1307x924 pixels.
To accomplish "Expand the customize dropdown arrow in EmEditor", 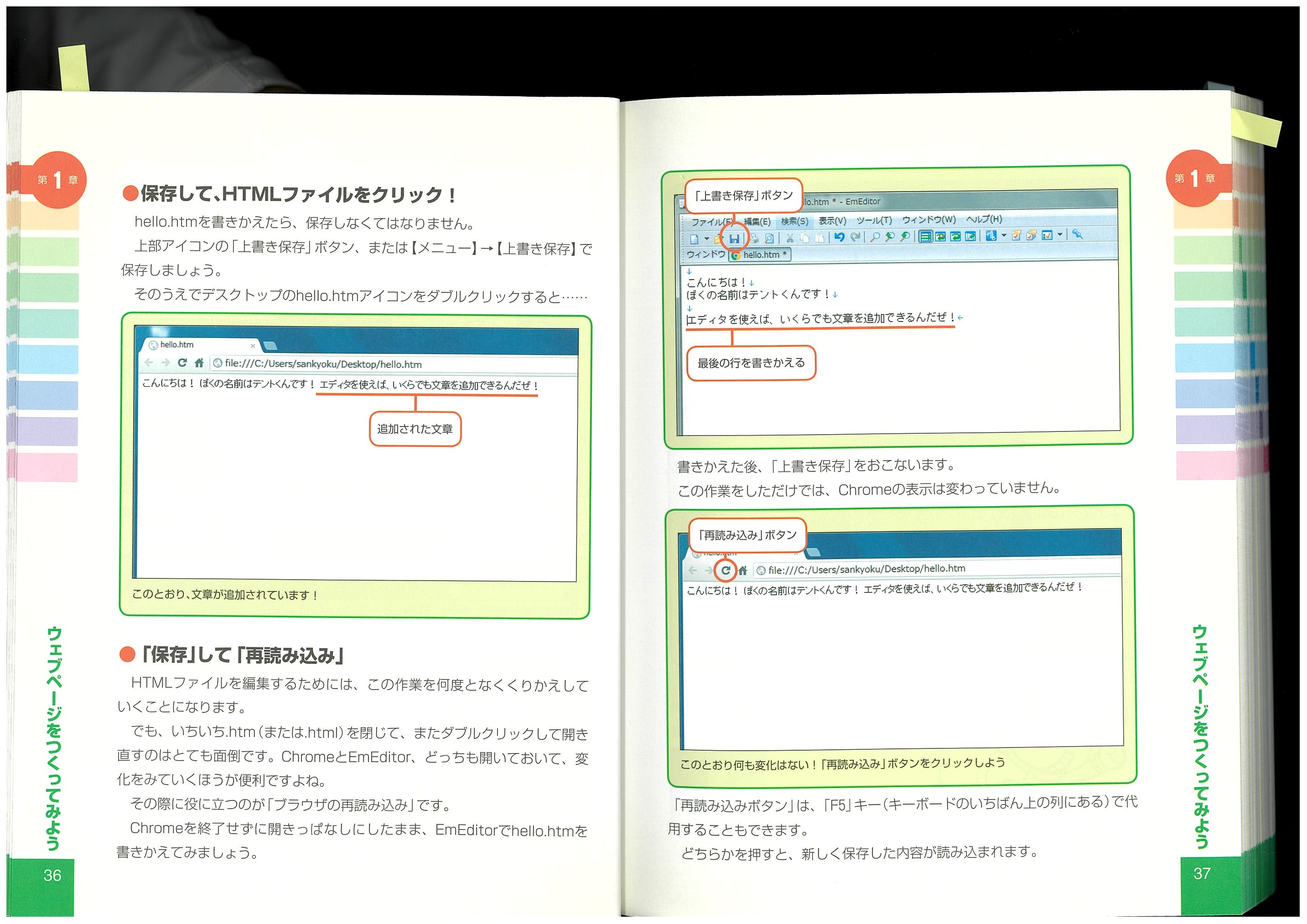I will click(1060, 234).
